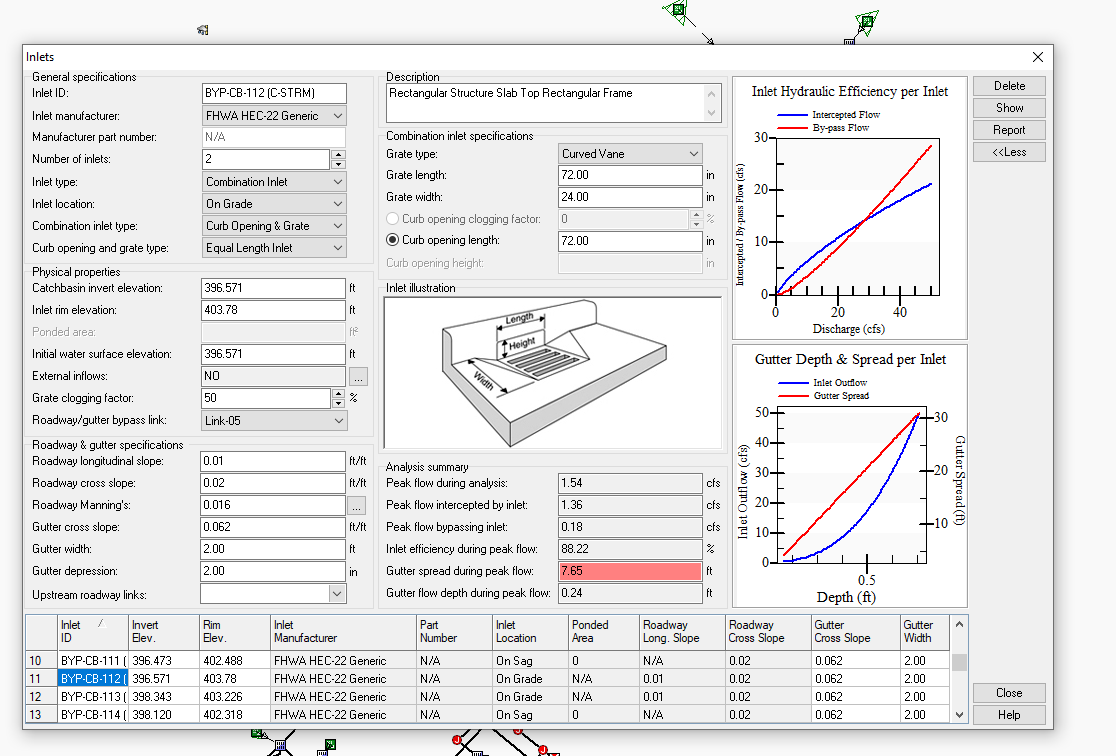This screenshot has width=1116, height=756.
Task: Click the Show button
Action: pos(1009,107)
